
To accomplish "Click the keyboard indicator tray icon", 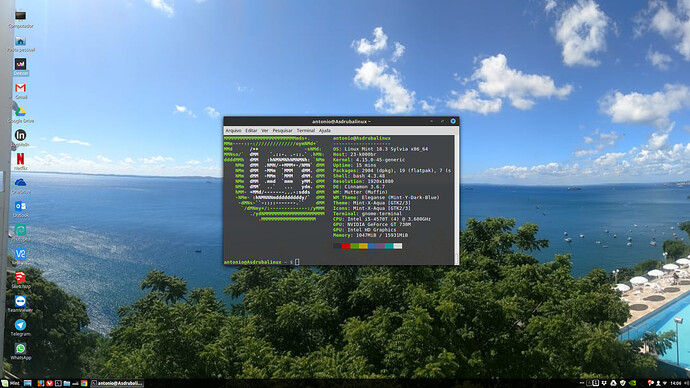I will coord(596,383).
